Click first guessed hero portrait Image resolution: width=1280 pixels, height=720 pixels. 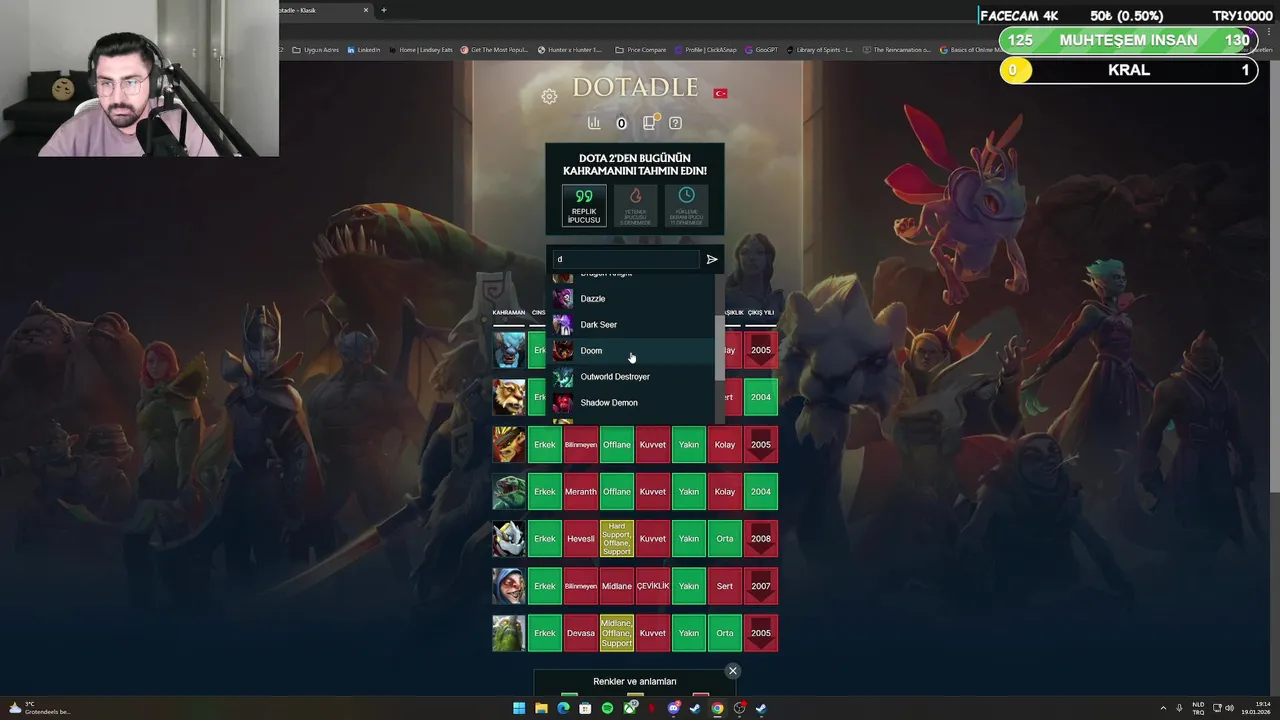click(509, 350)
